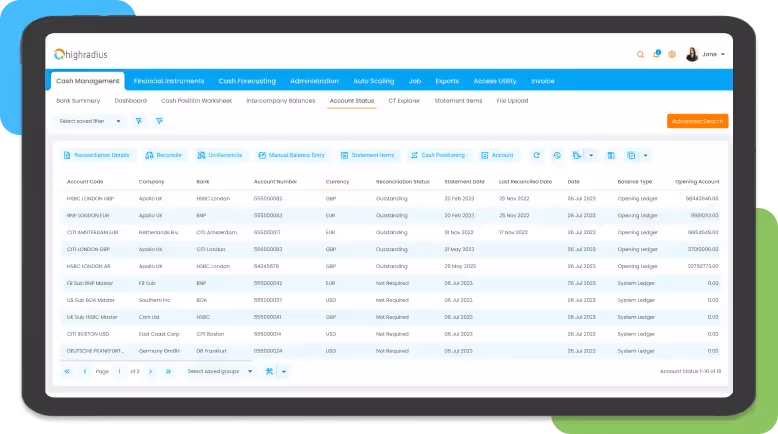Go to the previous page
The width and height of the screenshot is (778, 434).
click(x=85, y=372)
